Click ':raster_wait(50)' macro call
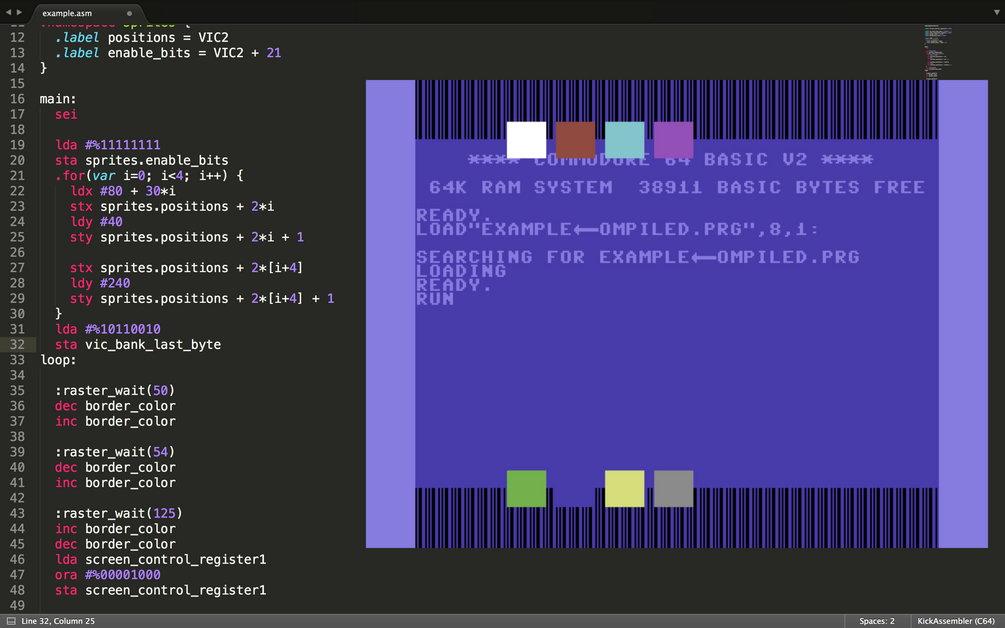This screenshot has width=1005, height=628. [x=115, y=391]
